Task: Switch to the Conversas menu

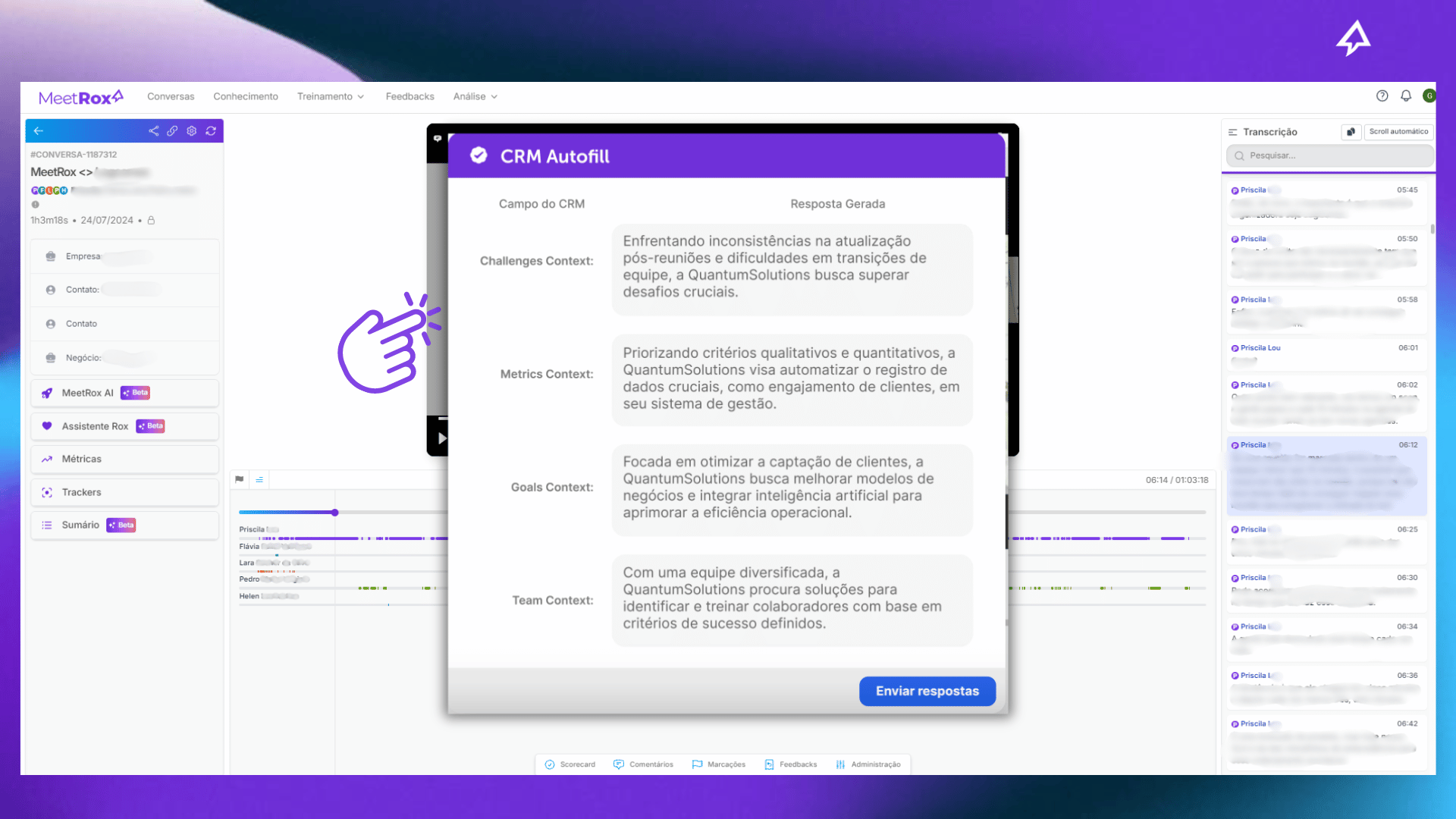Action: pos(171,96)
